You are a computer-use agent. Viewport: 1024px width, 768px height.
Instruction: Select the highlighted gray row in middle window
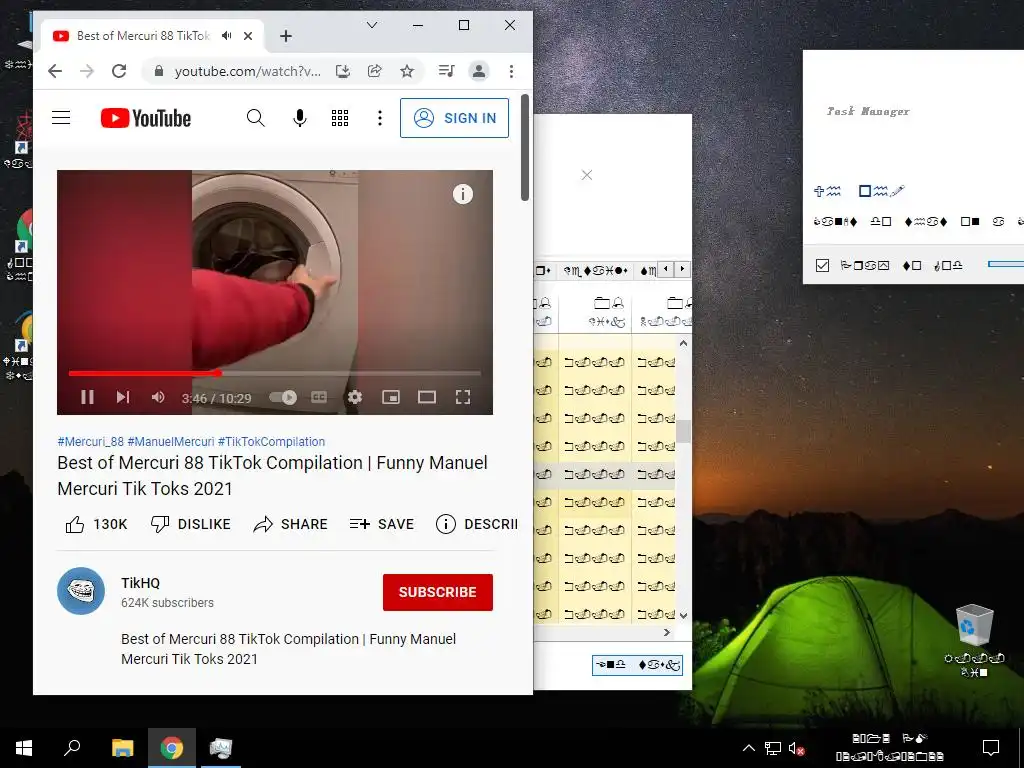[x=605, y=475]
